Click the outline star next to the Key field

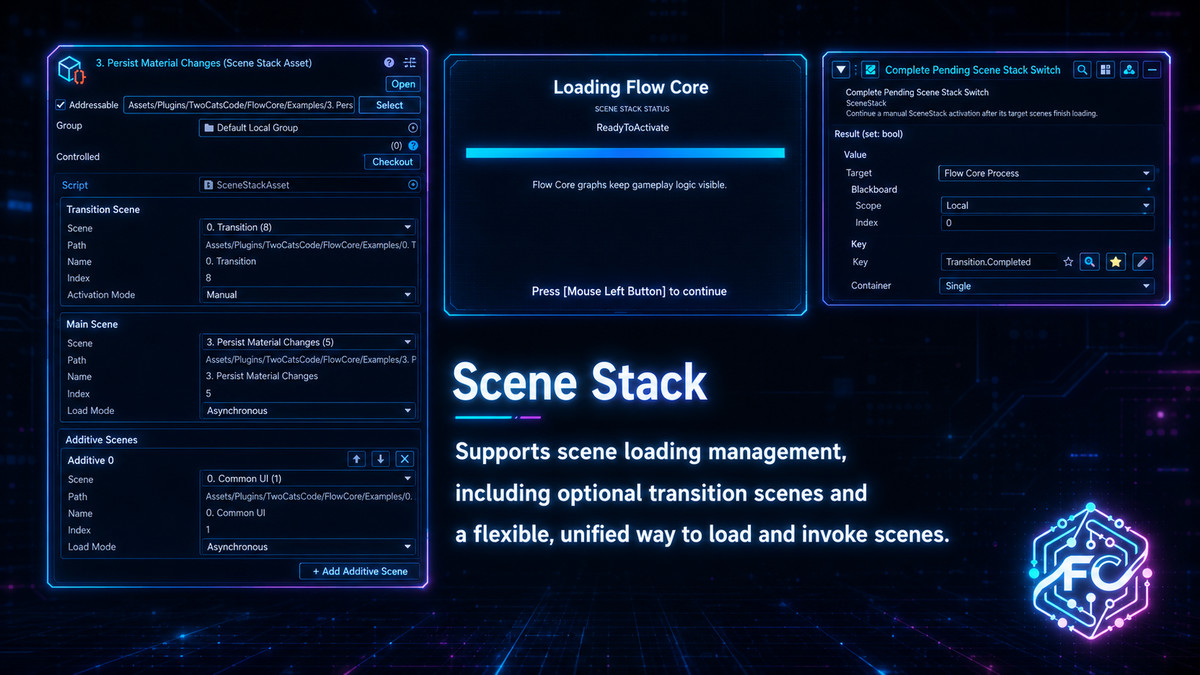pyautogui.click(x=1069, y=262)
